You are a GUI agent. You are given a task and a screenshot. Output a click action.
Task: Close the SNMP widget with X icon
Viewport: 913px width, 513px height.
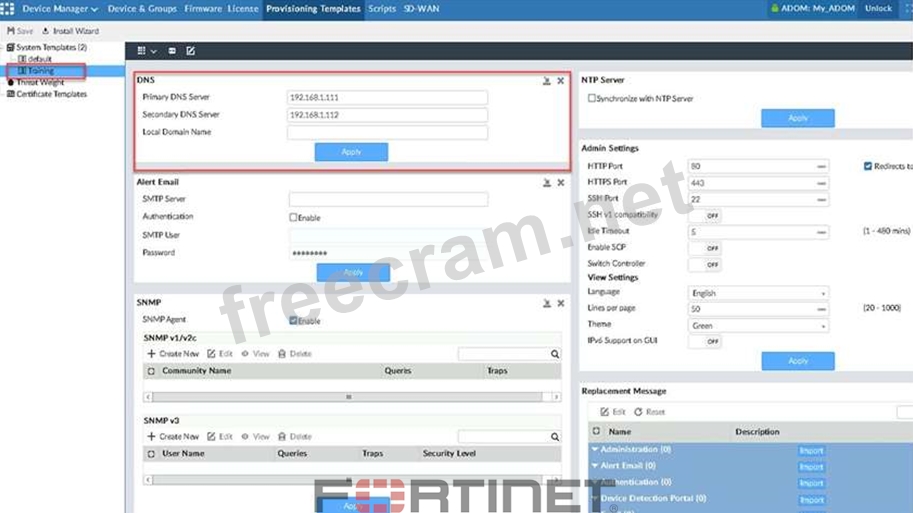[561, 303]
